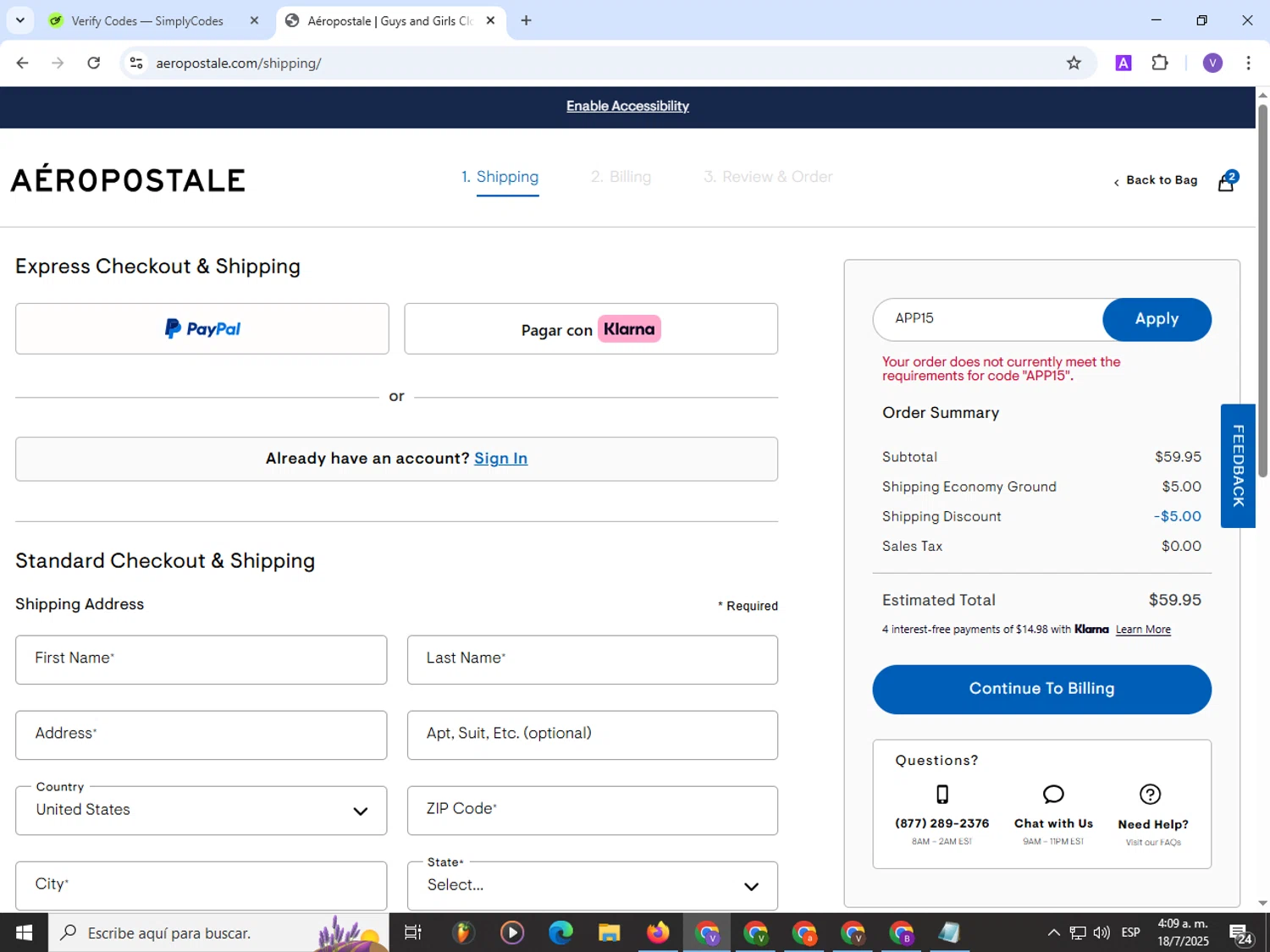Close the SimplyCodes tab
The image size is (1270, 952).
tap(254, 20)
